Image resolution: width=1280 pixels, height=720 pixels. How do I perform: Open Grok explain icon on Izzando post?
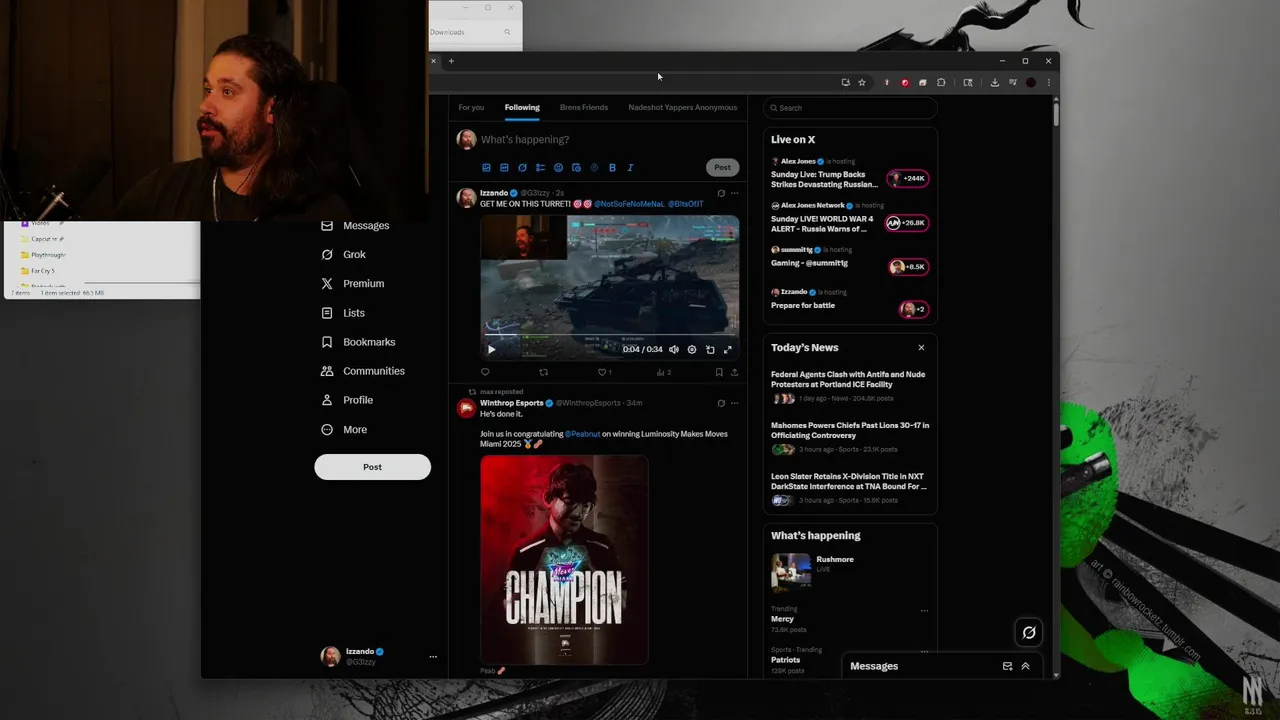coord(721,193)
